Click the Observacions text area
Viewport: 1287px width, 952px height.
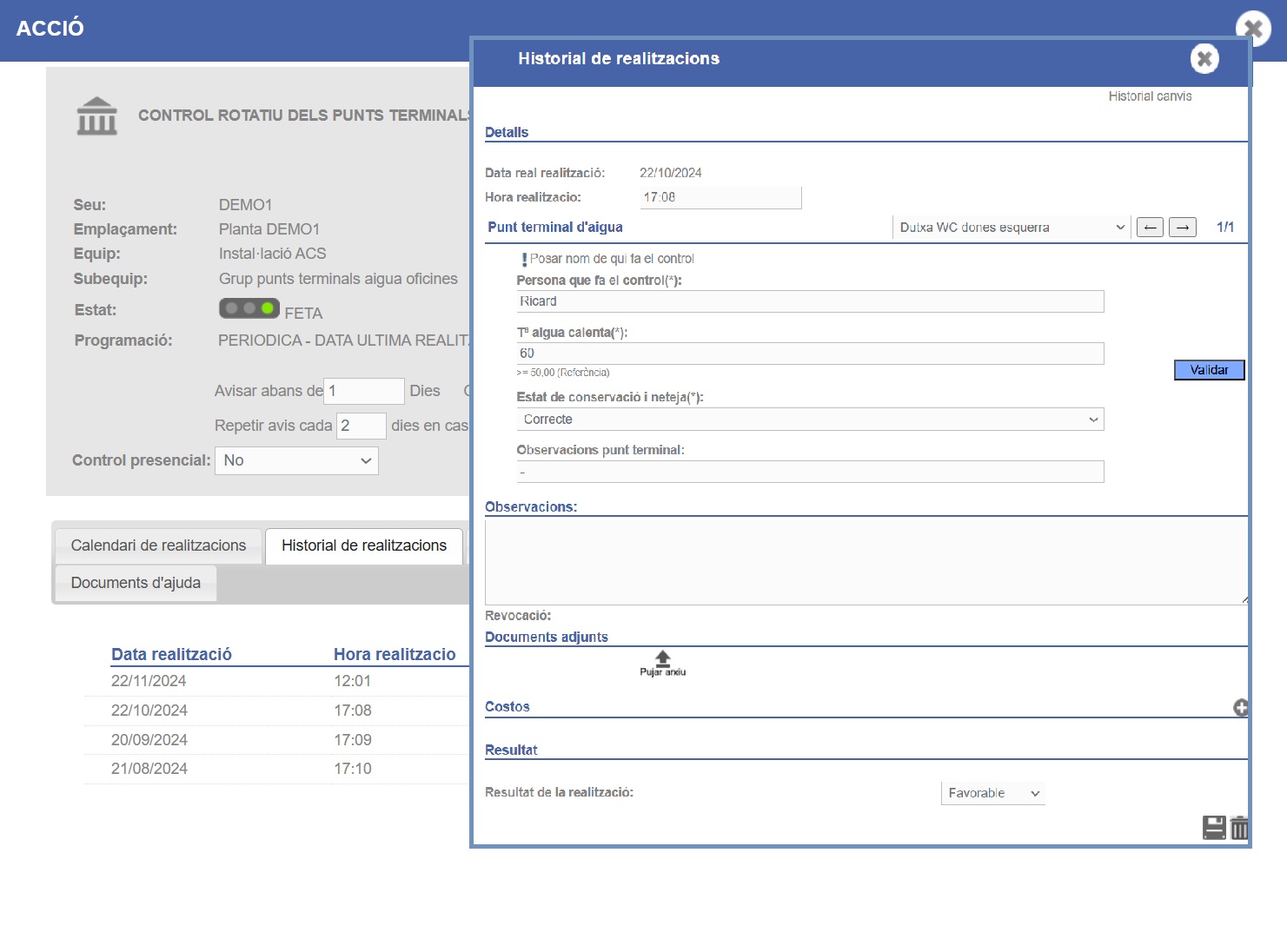[866, 561]
